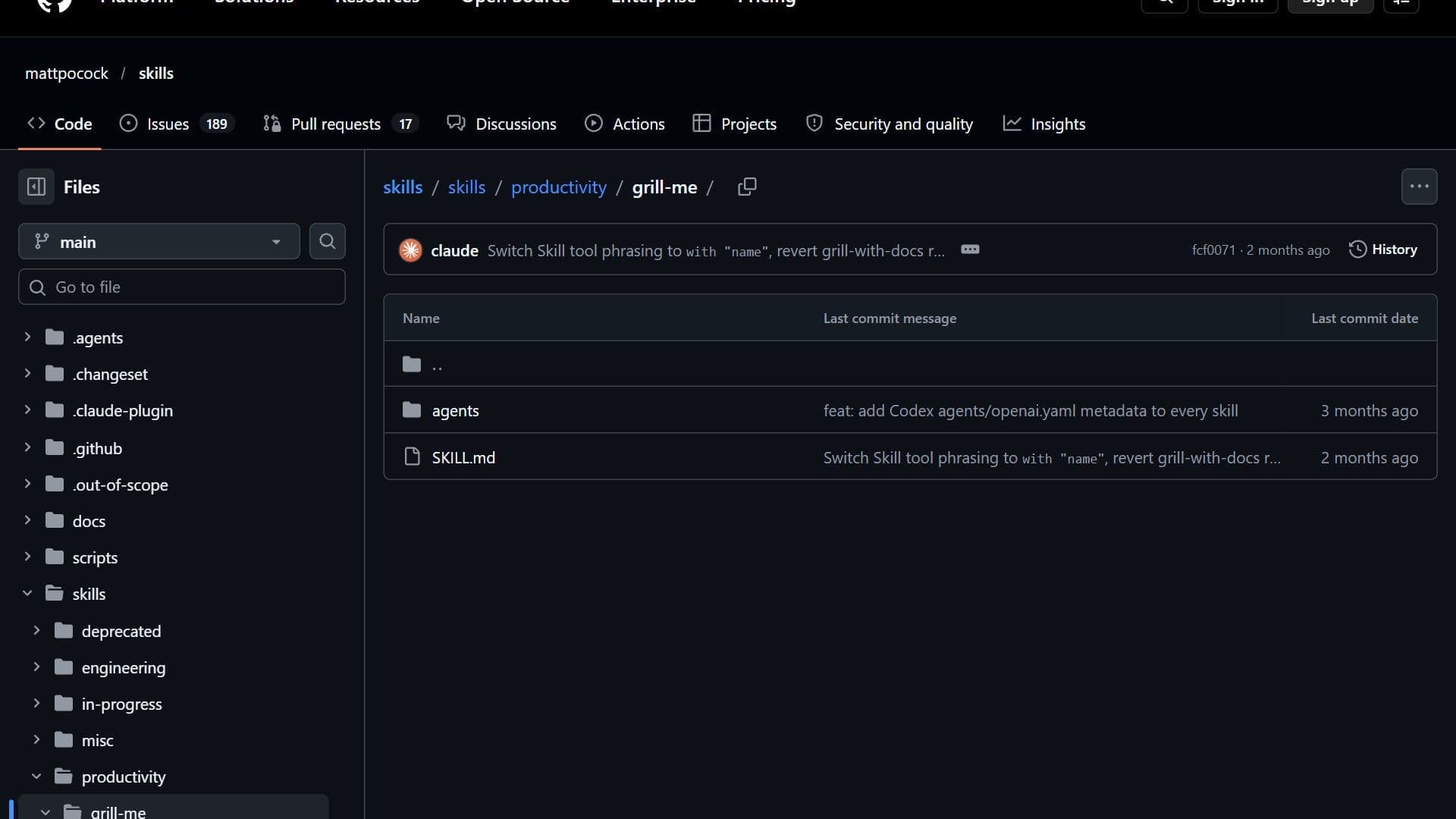Open the main branch selector dropdown
The width and height of the screenshot is (1456, 819).
coord(159,241)
